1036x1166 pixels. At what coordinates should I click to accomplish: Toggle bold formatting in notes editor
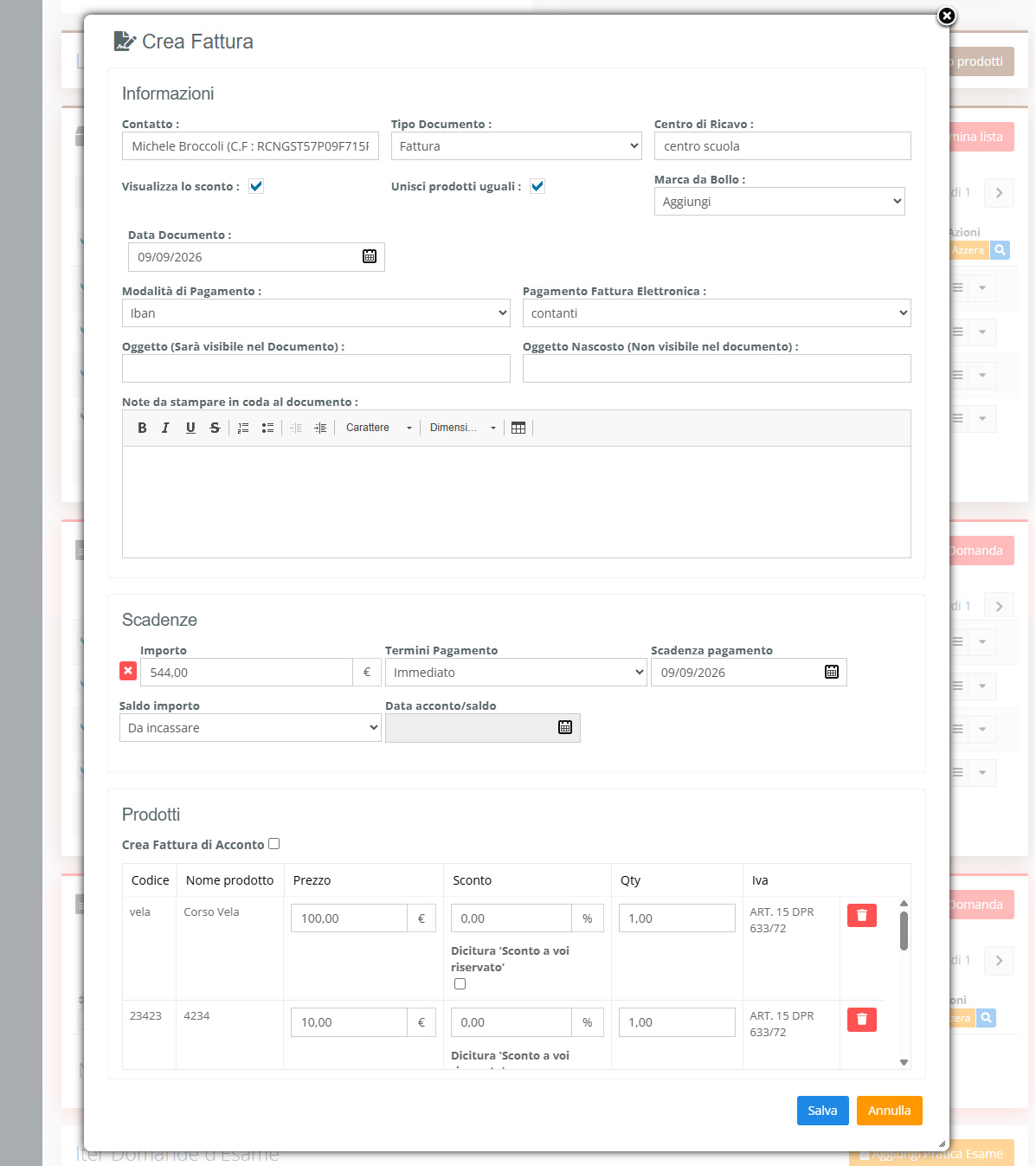[142, 428]
